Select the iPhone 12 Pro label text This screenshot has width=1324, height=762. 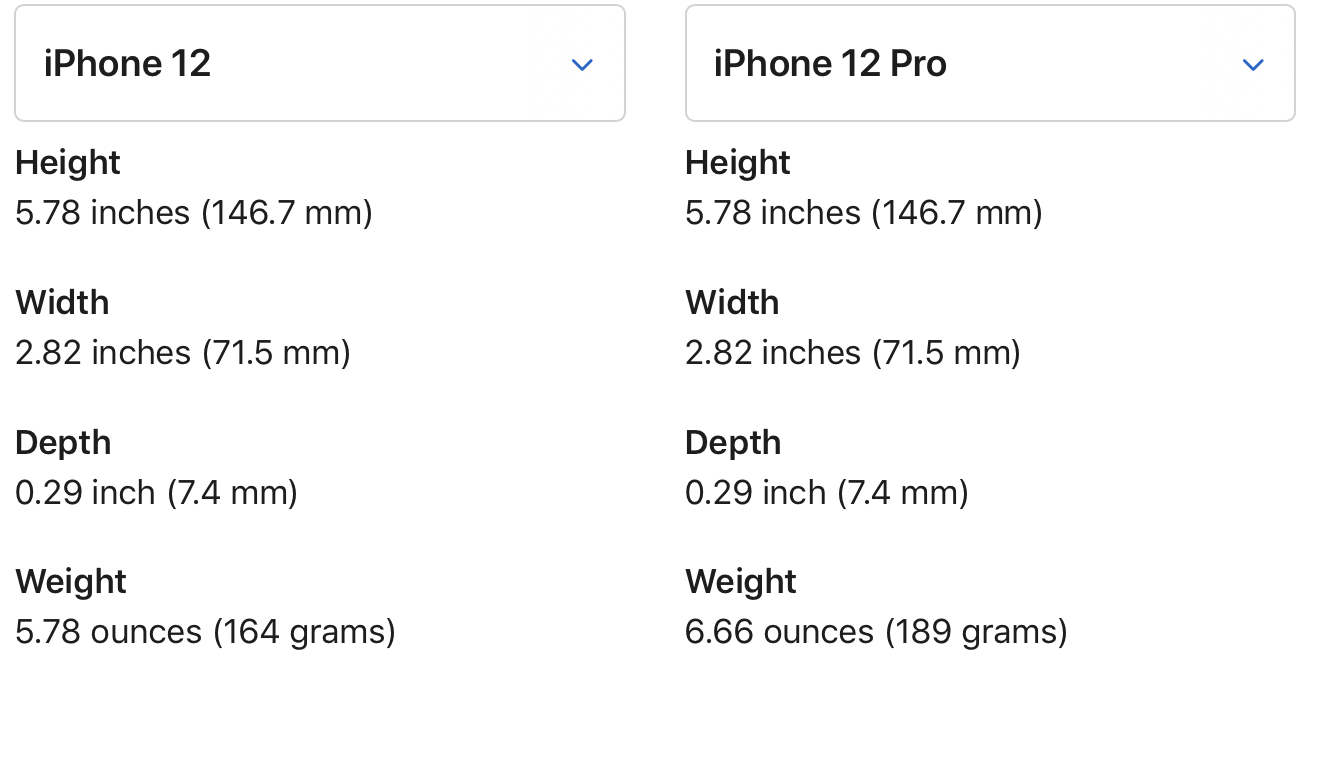830,64
